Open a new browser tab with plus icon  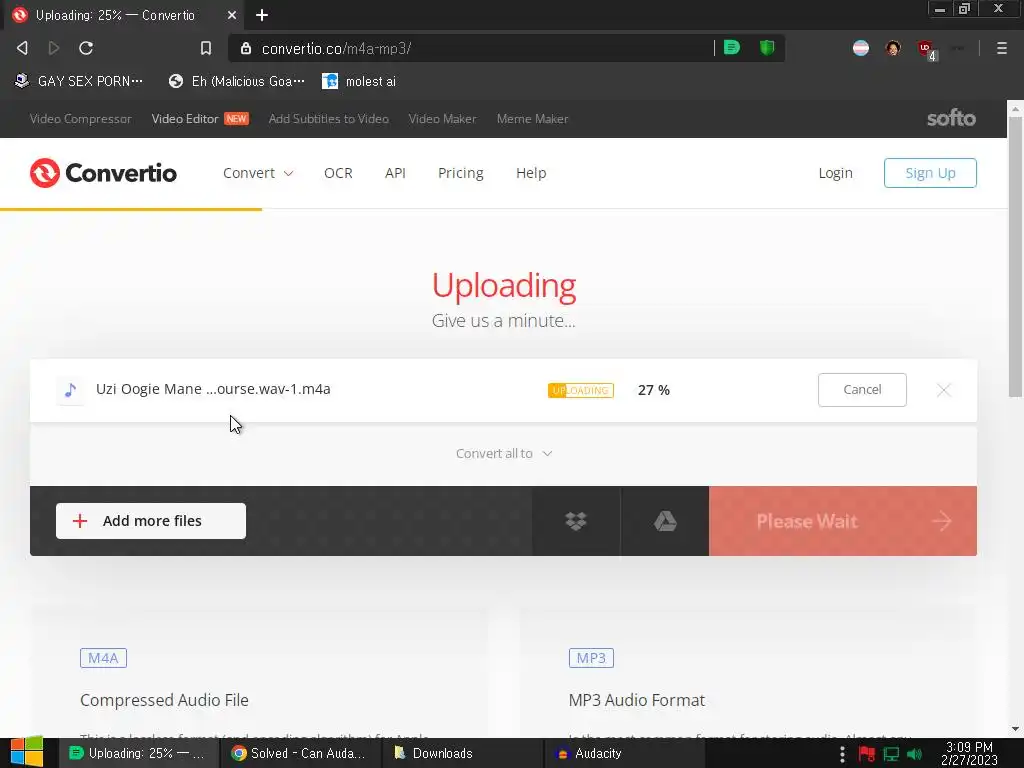262,15
